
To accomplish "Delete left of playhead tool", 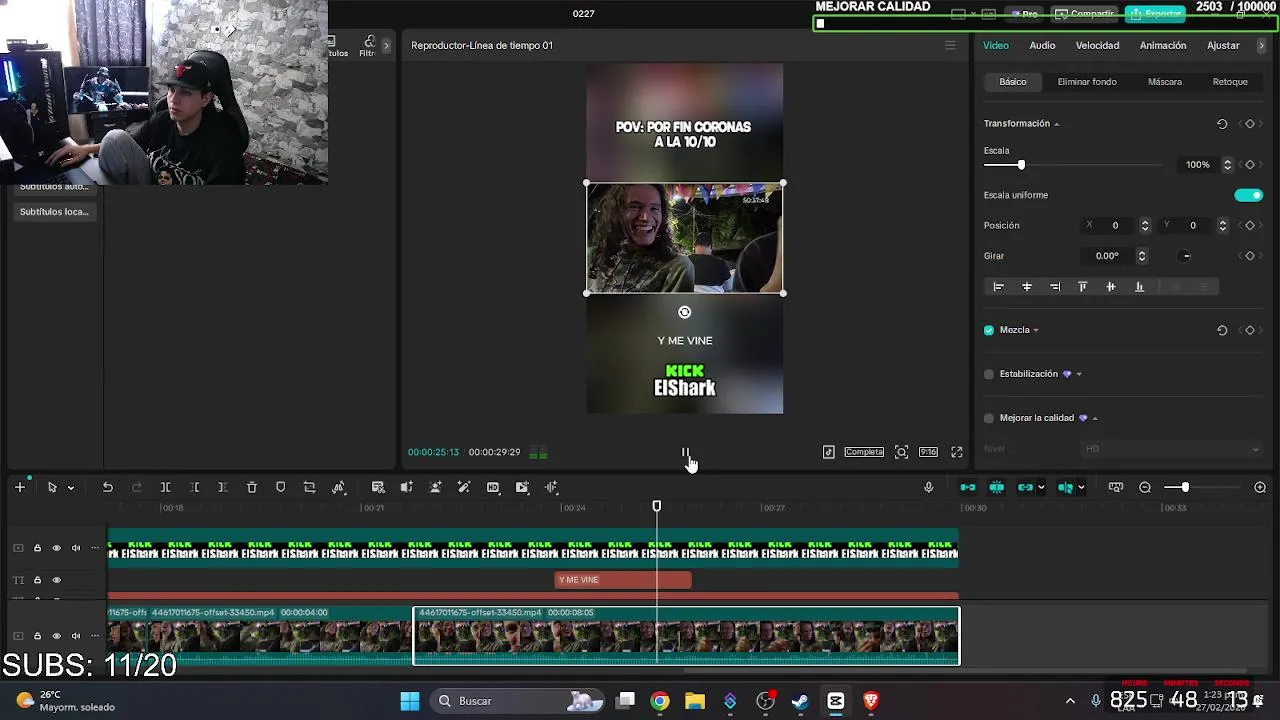I will (x=195, y=487).
